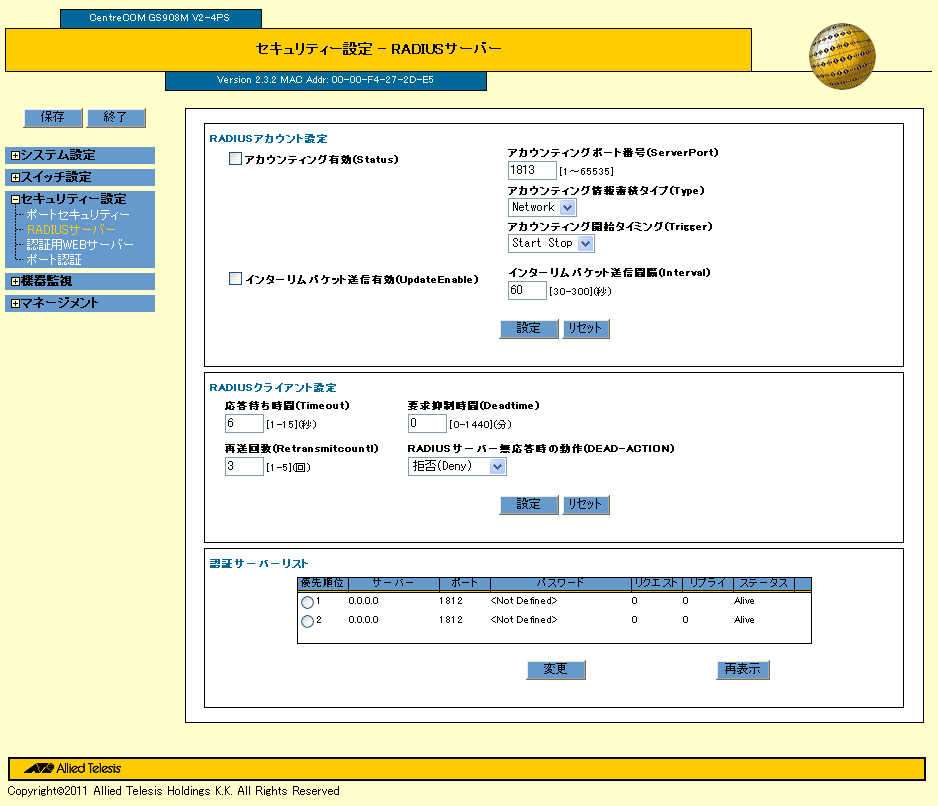Viewport: 938px width, 806px height.
Task: Click 設定 in RADIUSクライアント設定 section
Action: [x=529, y=504]
